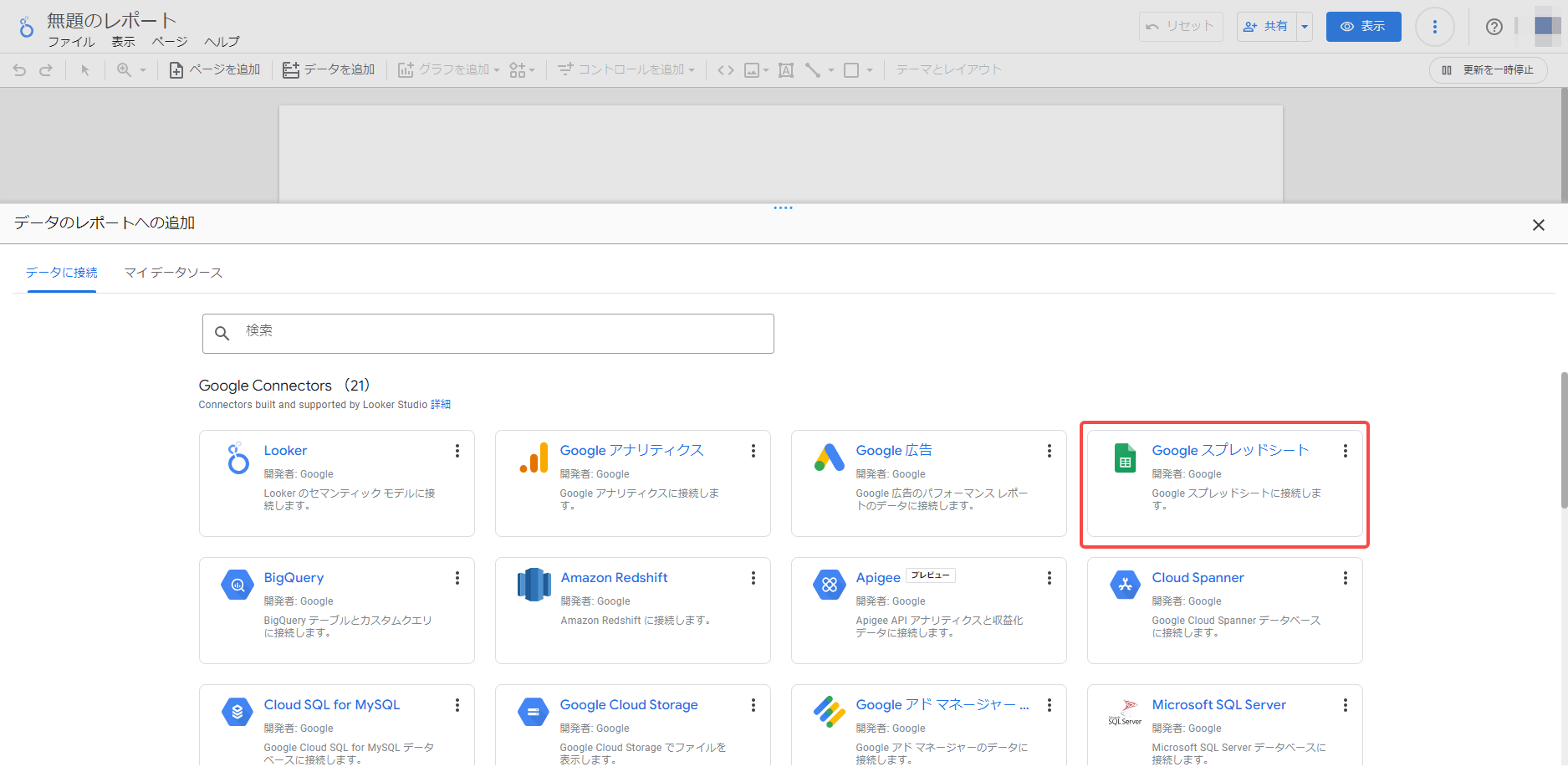The height and width of the screenshot is (772, 1568).
Task: Click the Microsoft SQL Server connector logo
Action: coord(1126,712)
